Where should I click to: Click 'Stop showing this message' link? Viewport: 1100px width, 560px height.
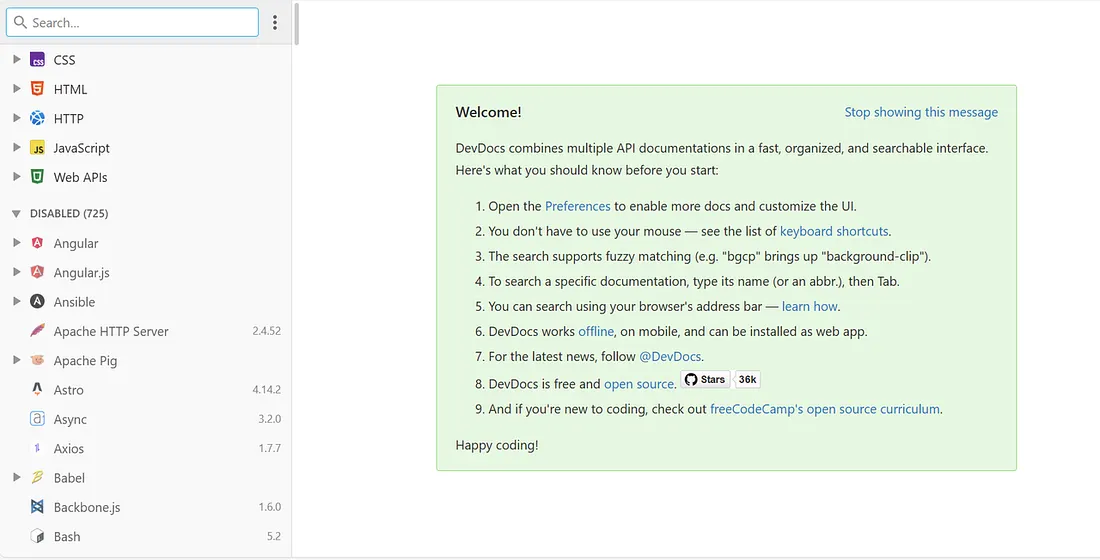click(920, 112)
